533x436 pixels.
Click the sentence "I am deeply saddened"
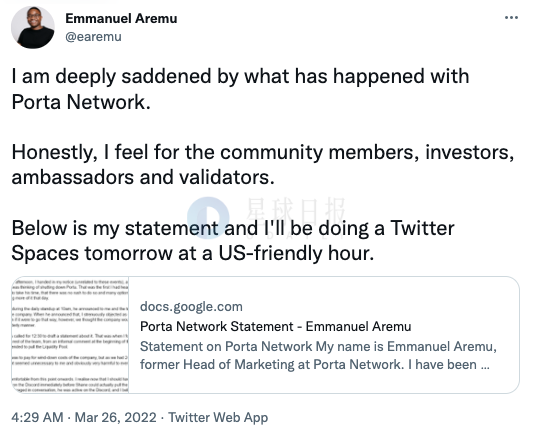[x=240, y=76]
